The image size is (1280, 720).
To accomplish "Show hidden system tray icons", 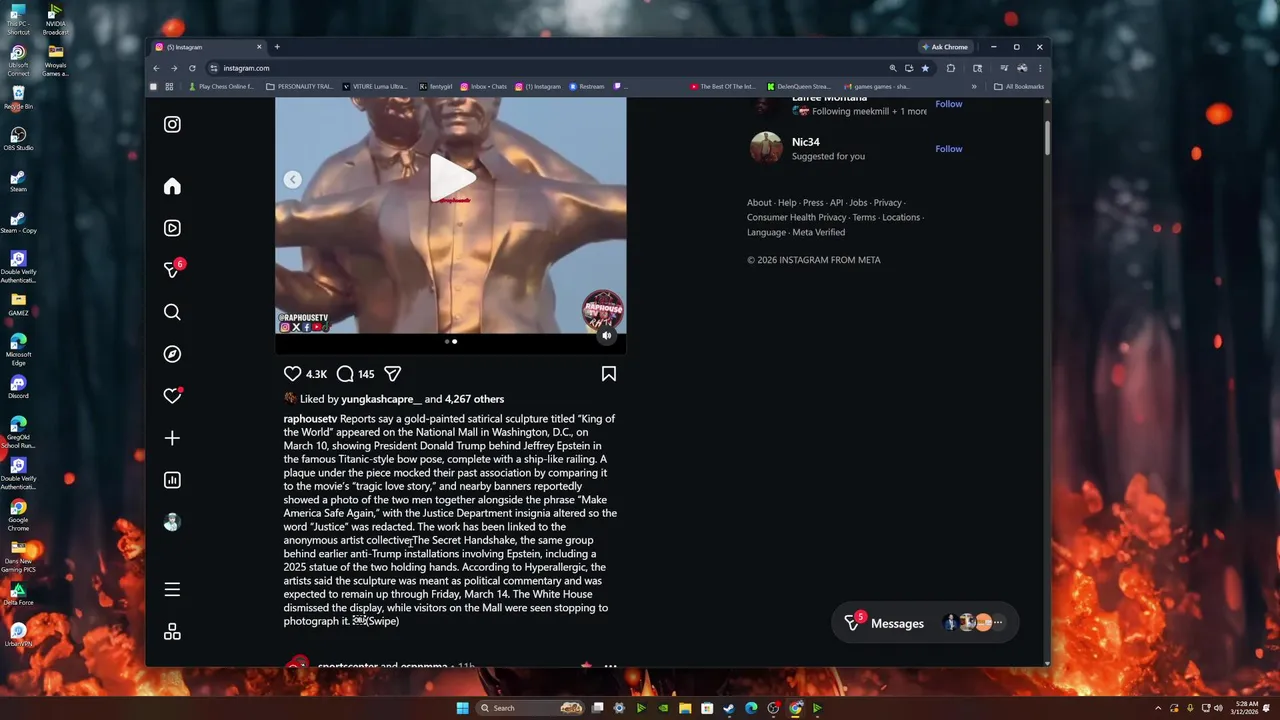I will click(x=1158, y=708).
